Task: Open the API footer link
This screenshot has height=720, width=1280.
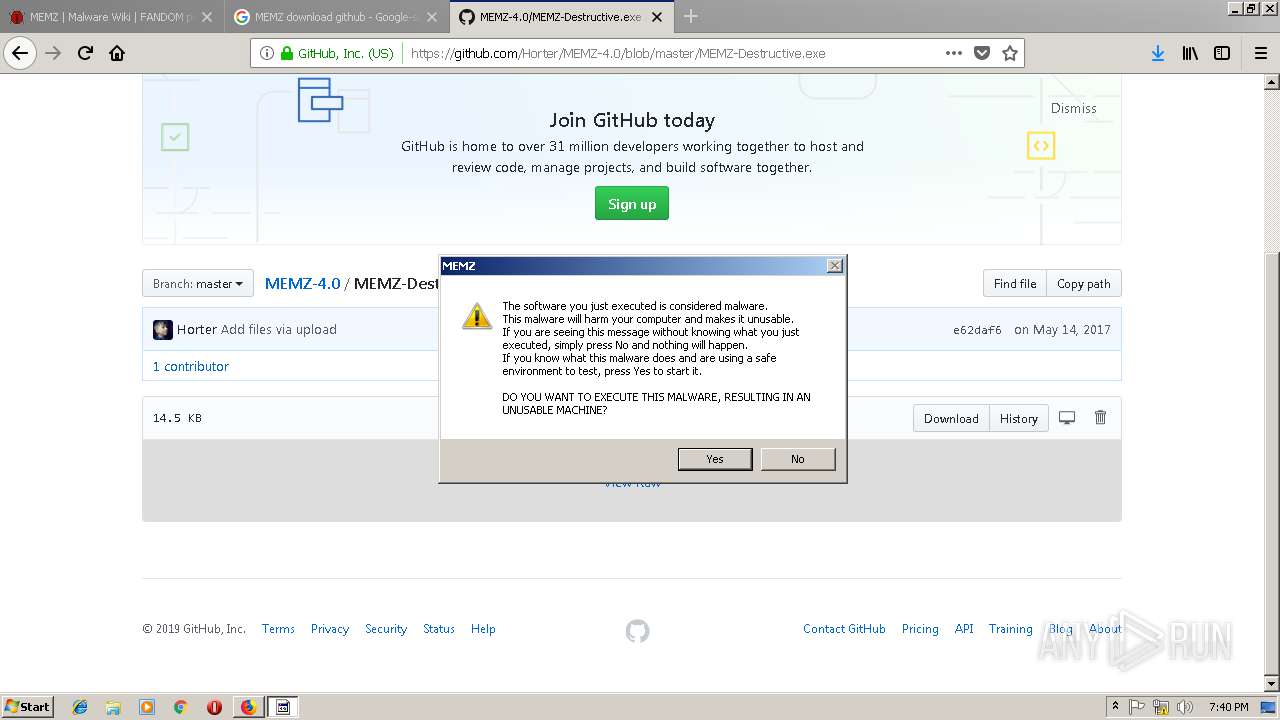Action: click(x=964, y=629)
